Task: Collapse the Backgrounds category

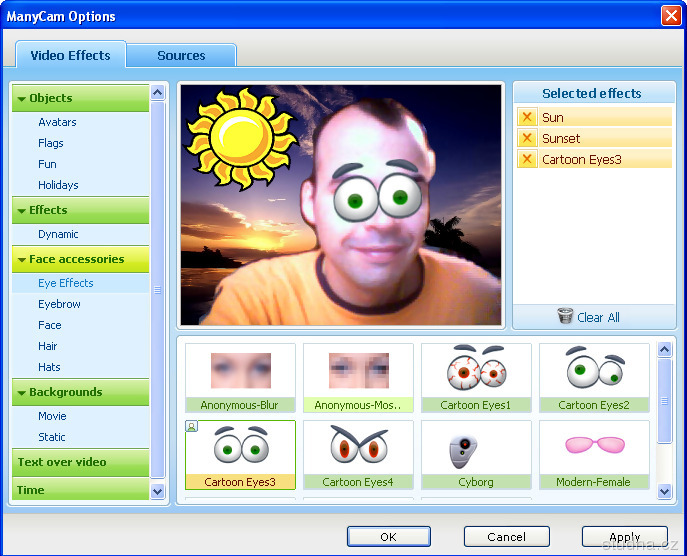Action: [81, 392]
